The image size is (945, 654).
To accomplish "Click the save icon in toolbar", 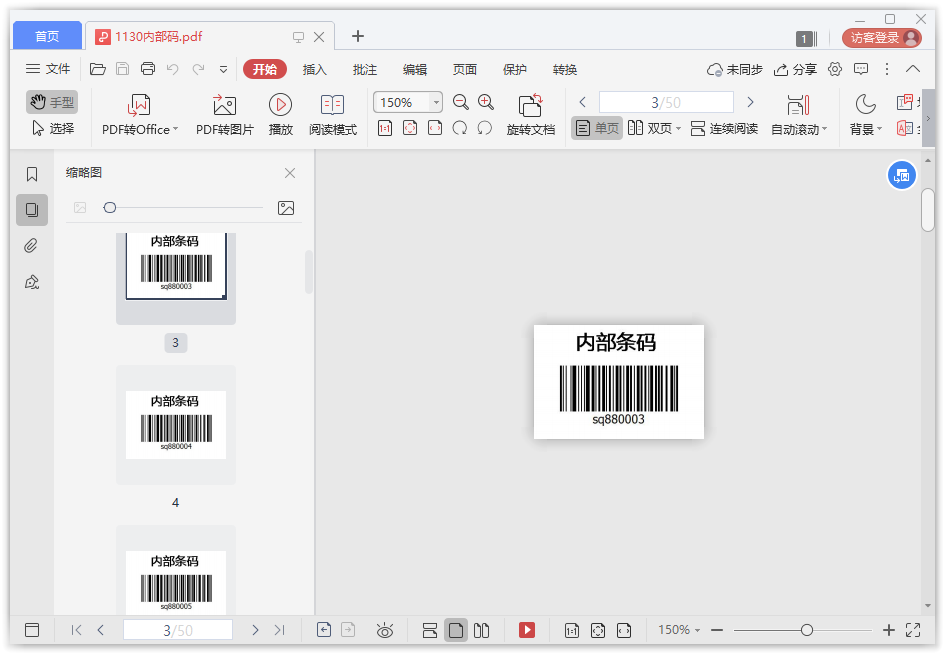I will click(122, 69).
